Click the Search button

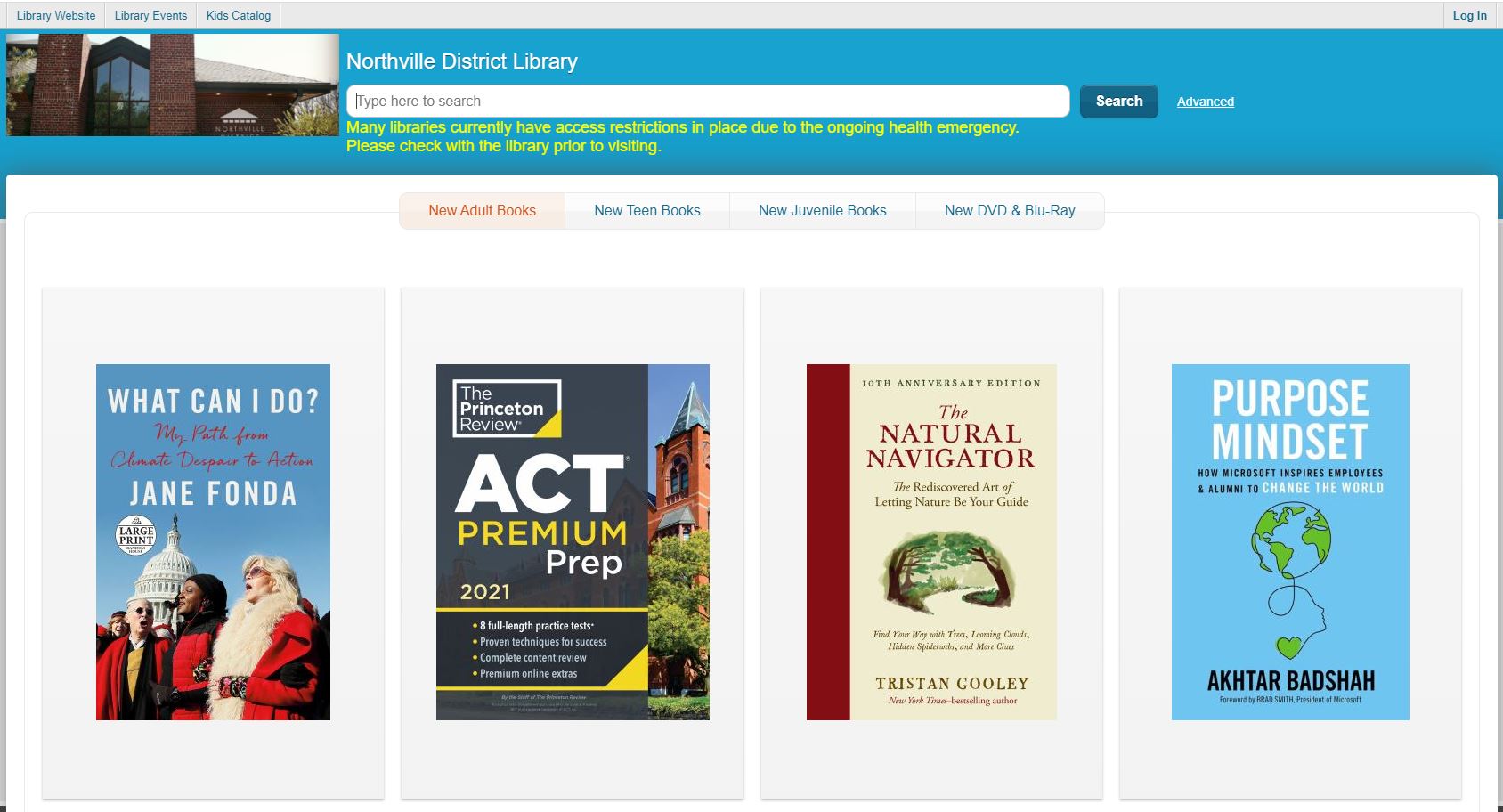pyautogui.click(x=1119, y=101)
